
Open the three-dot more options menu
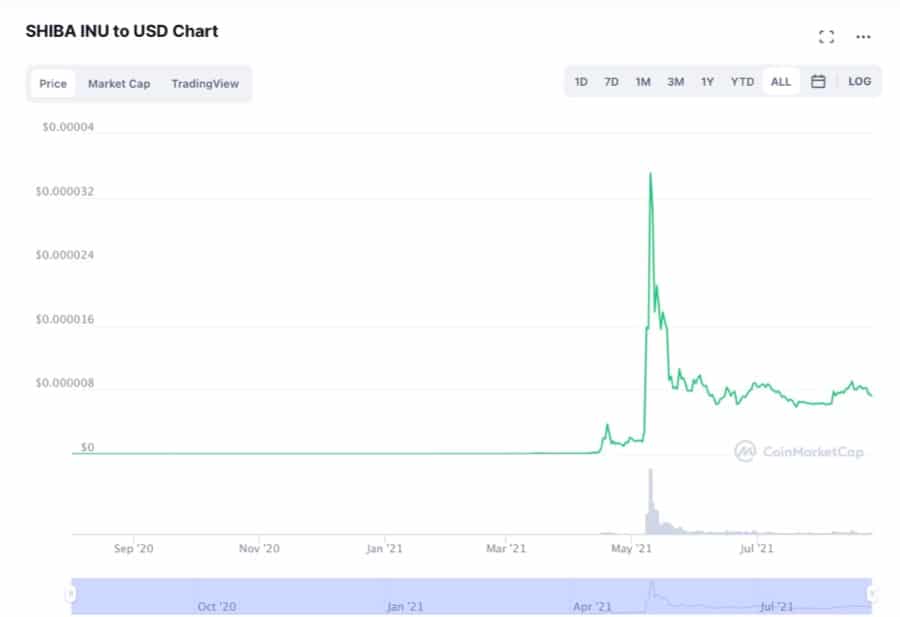[x=863, y=37]
